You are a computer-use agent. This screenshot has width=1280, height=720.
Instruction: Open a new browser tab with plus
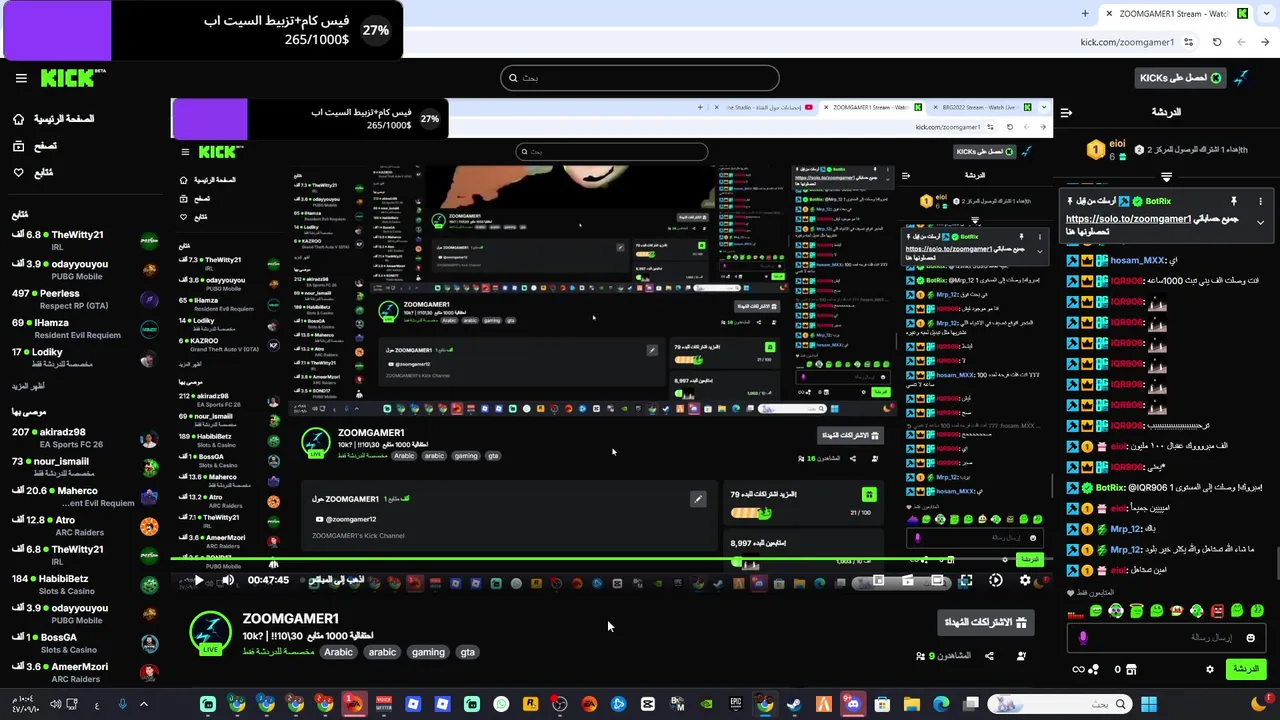(x=1085, y=13)
